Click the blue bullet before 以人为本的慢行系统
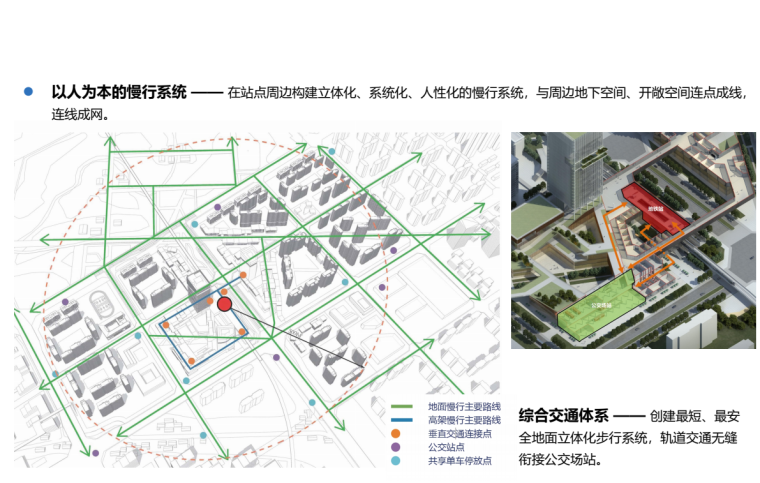This screenshot has height=483, width=760. (x=28, y=92)
